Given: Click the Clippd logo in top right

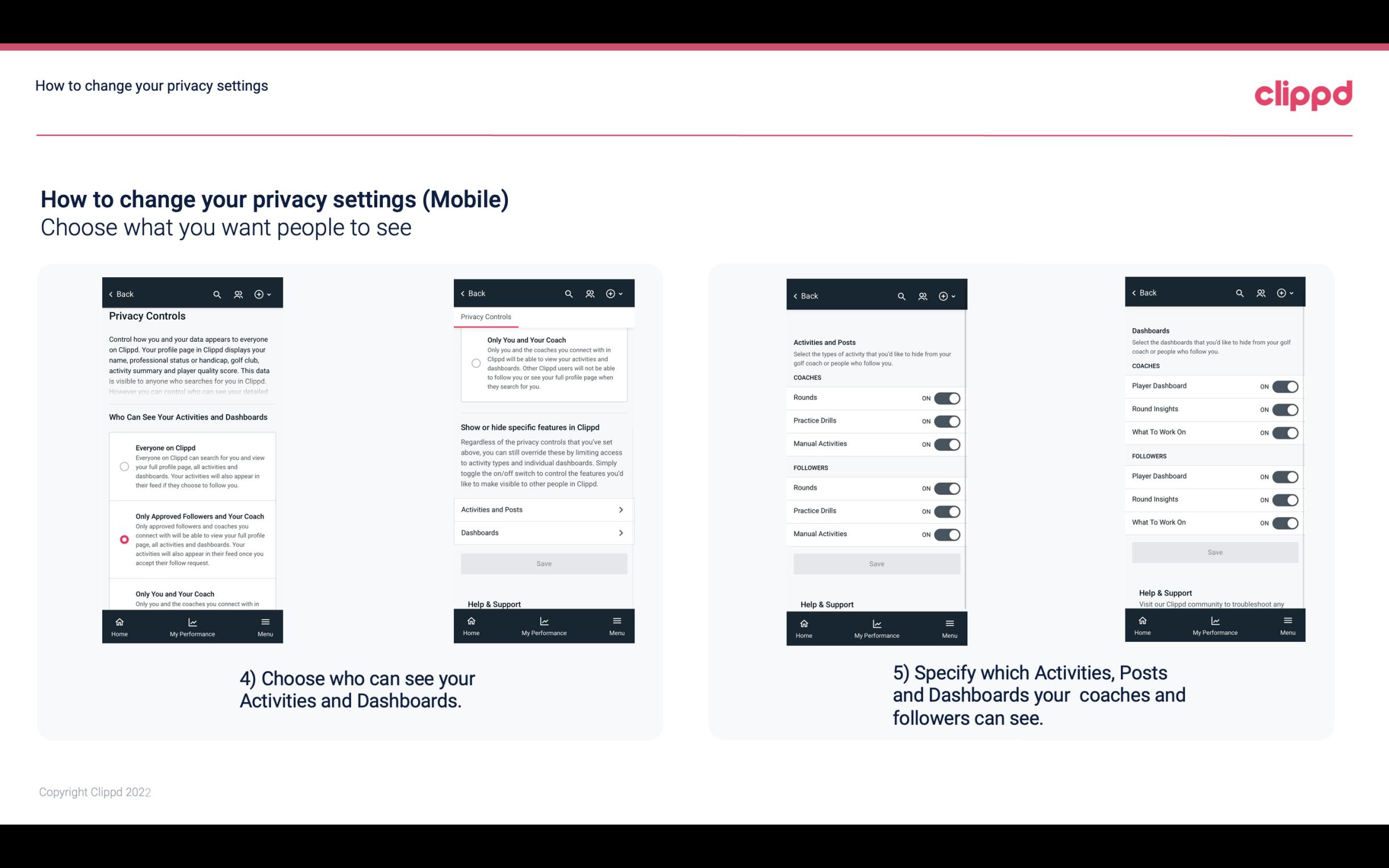Looking at the screenshot, I should [x=1303, y=94].
